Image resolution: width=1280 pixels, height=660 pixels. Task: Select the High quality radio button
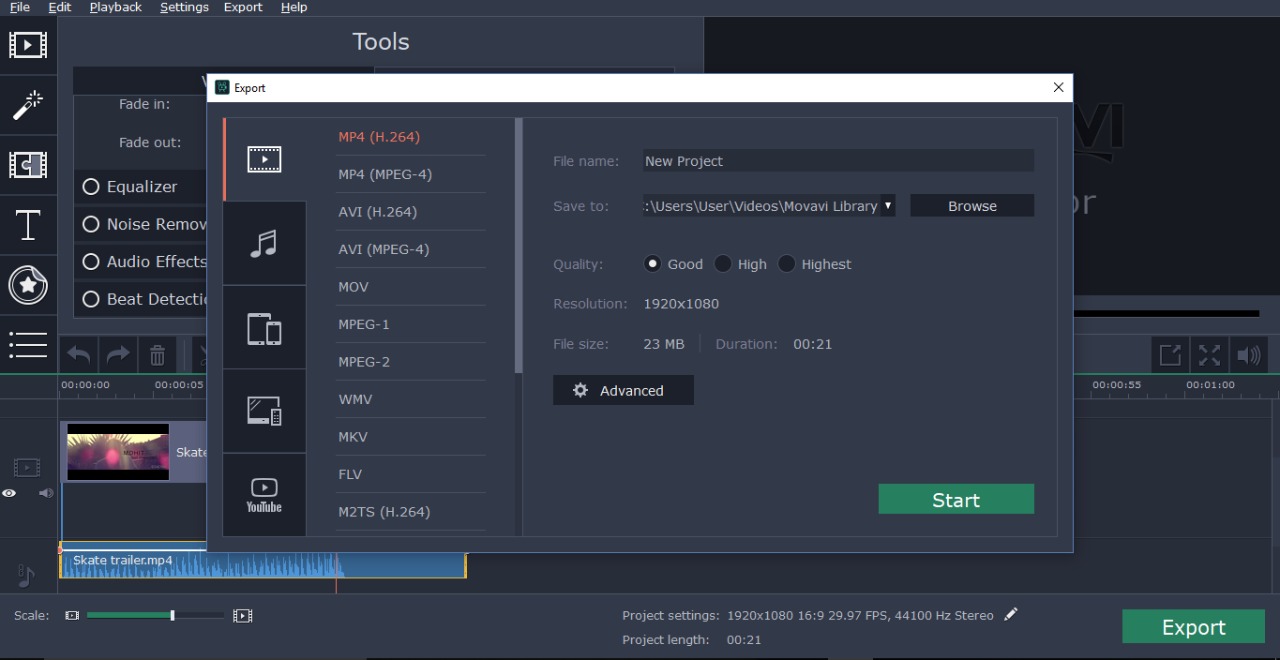tap(723, 264)
